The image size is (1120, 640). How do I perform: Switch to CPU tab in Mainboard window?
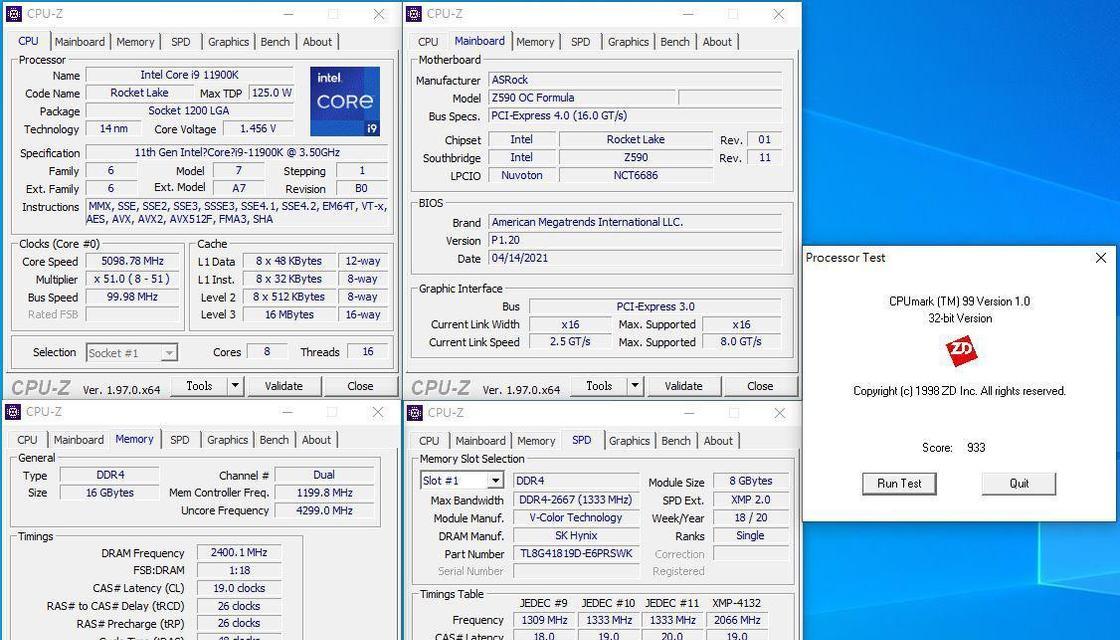428,41
